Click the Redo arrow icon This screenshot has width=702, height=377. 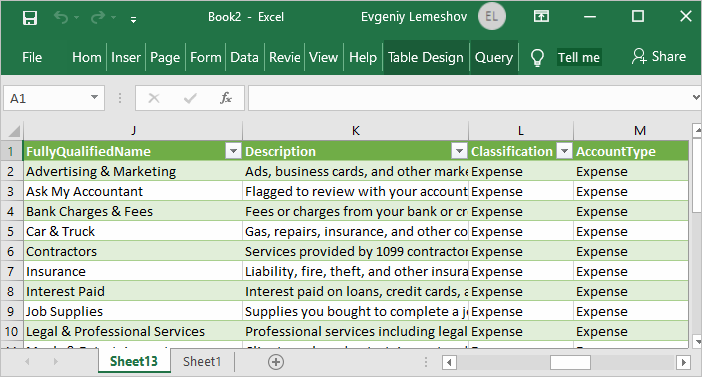(97, 17)
